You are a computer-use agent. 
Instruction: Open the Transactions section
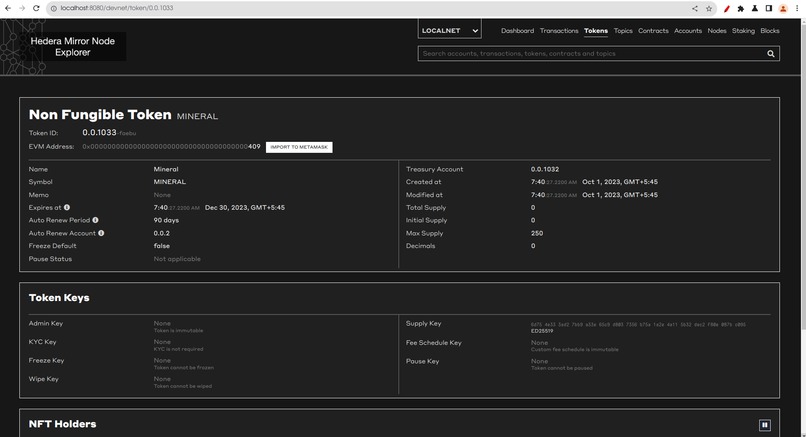pyautogui.click(x=559, y=31)
